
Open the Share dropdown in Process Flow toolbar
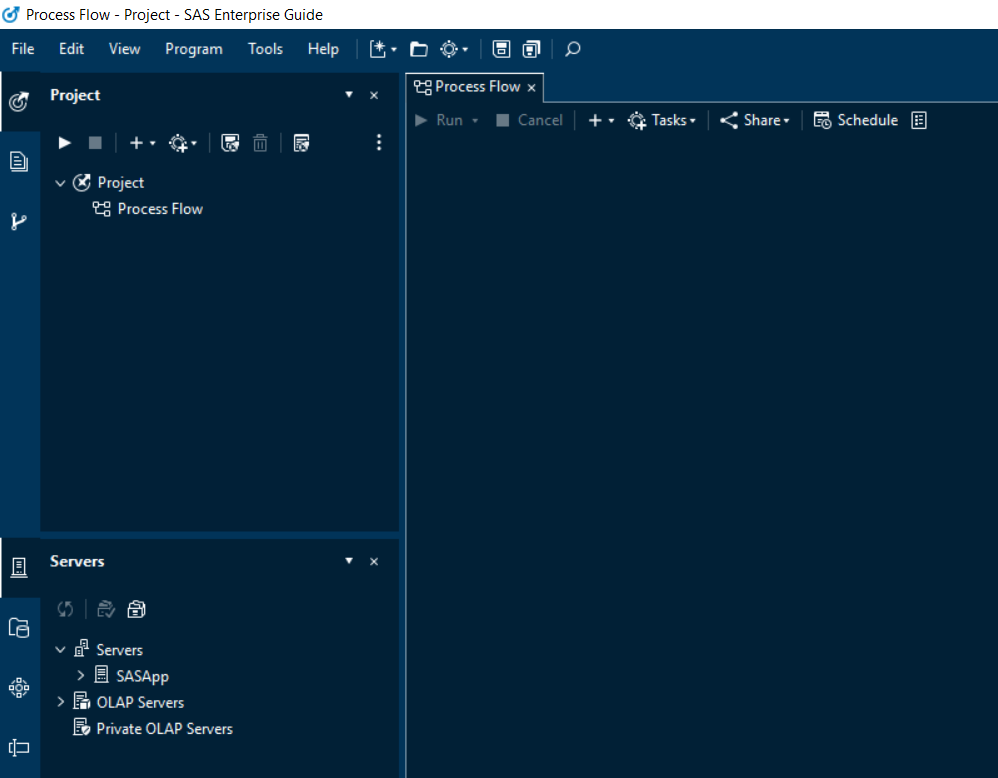point(754,120)
